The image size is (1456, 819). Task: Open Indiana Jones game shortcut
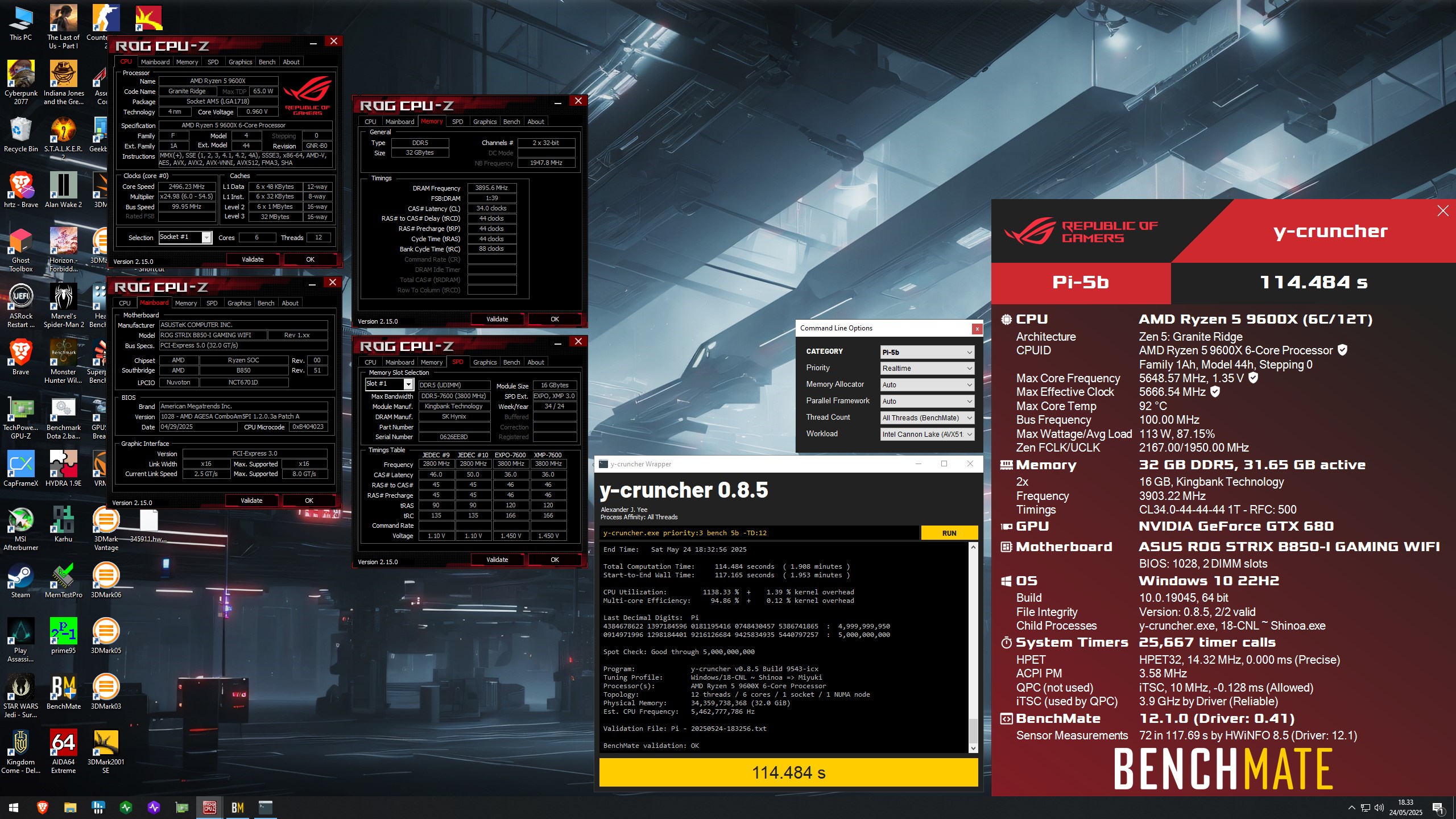click(x=63, y=82)
